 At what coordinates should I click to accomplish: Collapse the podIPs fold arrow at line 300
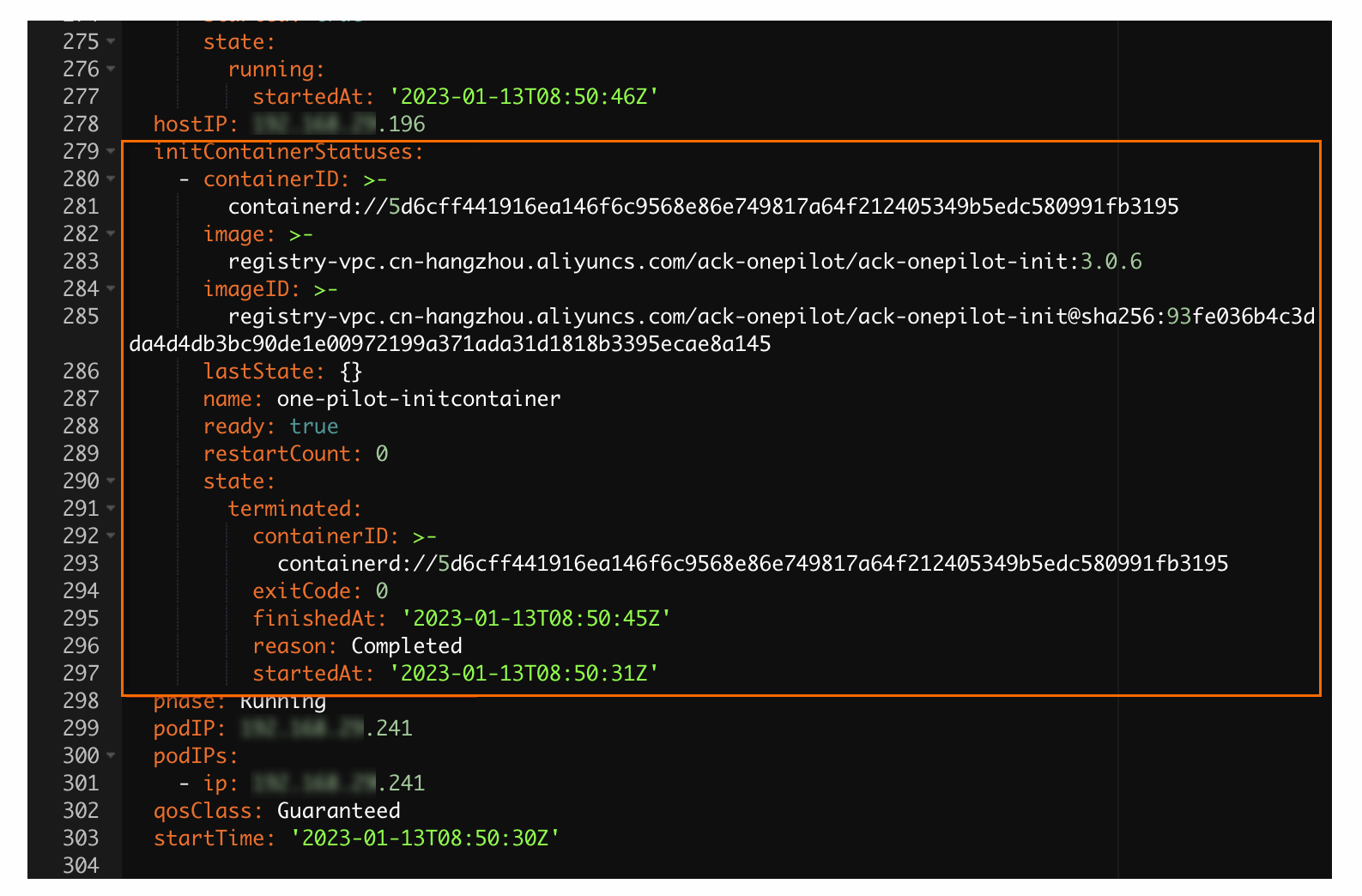pyautogui.click(x=111, y=755)
